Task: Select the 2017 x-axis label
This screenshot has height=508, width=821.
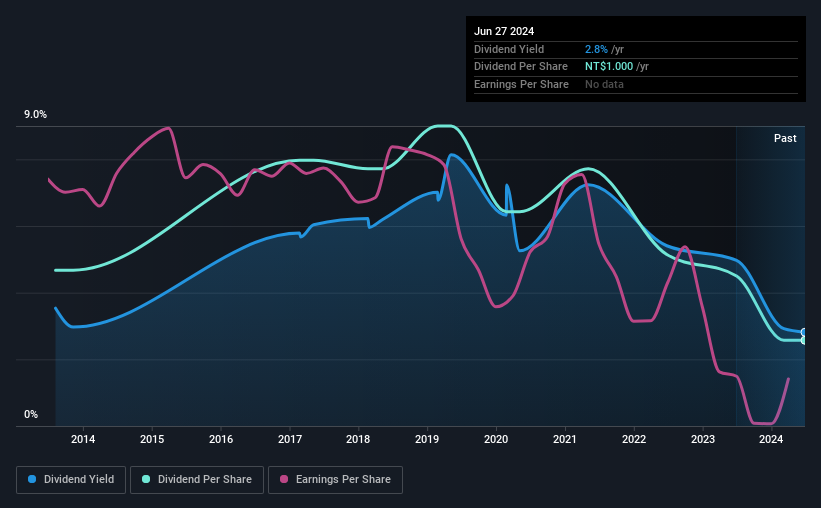Action: coord(290,439)
